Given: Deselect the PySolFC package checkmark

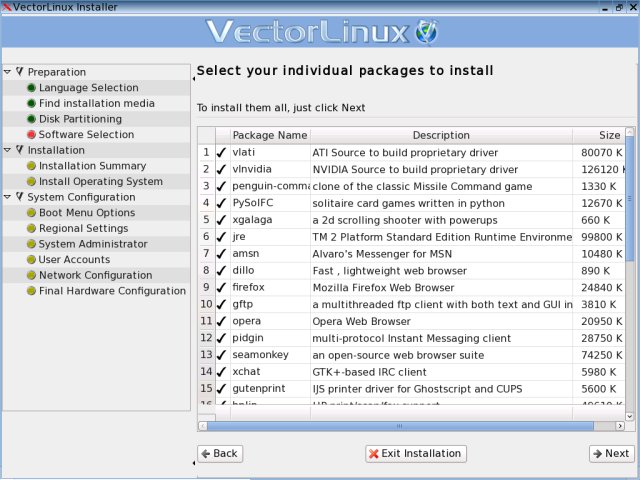Looking at the screenshot, I should pos(221,203).
